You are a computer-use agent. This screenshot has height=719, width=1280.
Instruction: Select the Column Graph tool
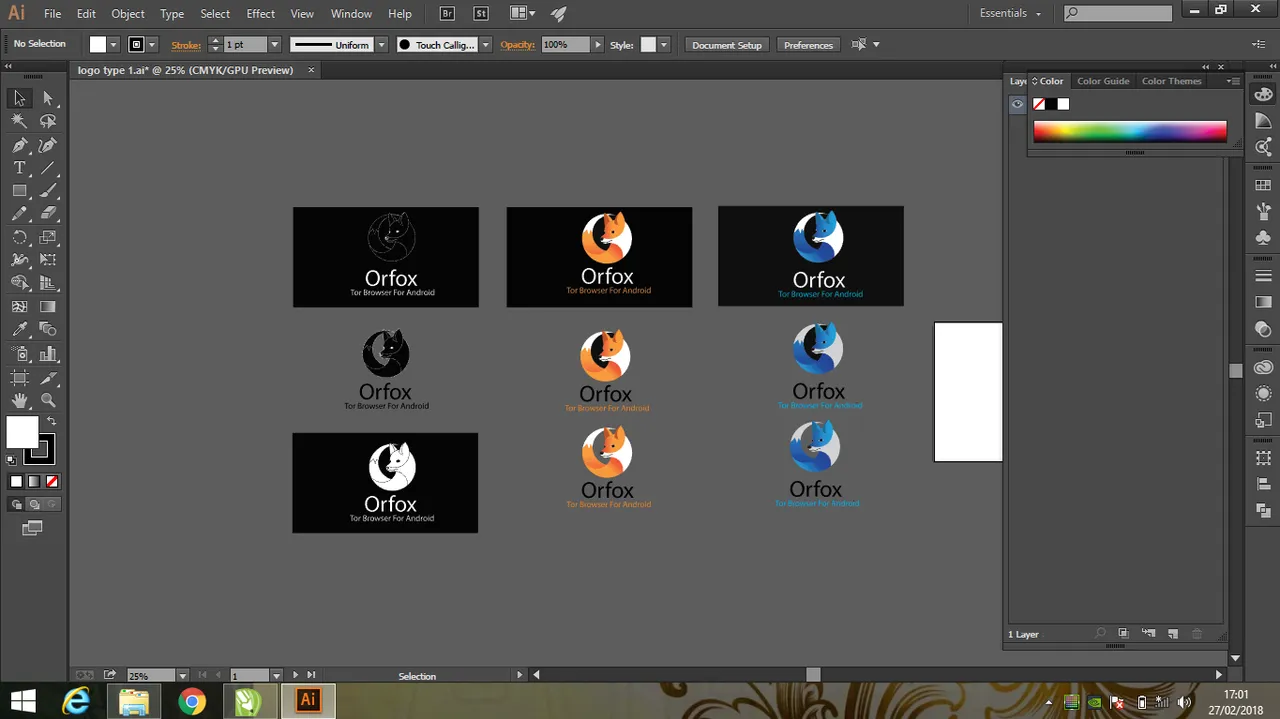48,354
